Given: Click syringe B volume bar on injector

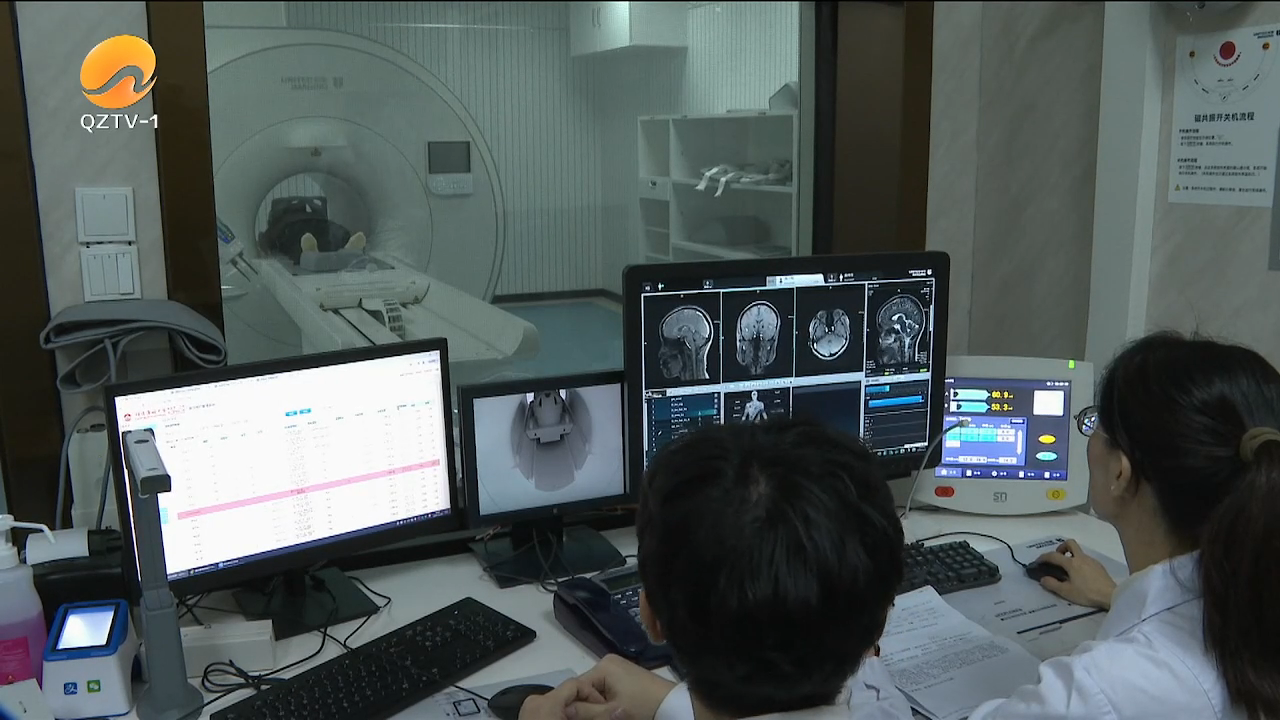Looking at the screenshot, I should coord(971,408).
